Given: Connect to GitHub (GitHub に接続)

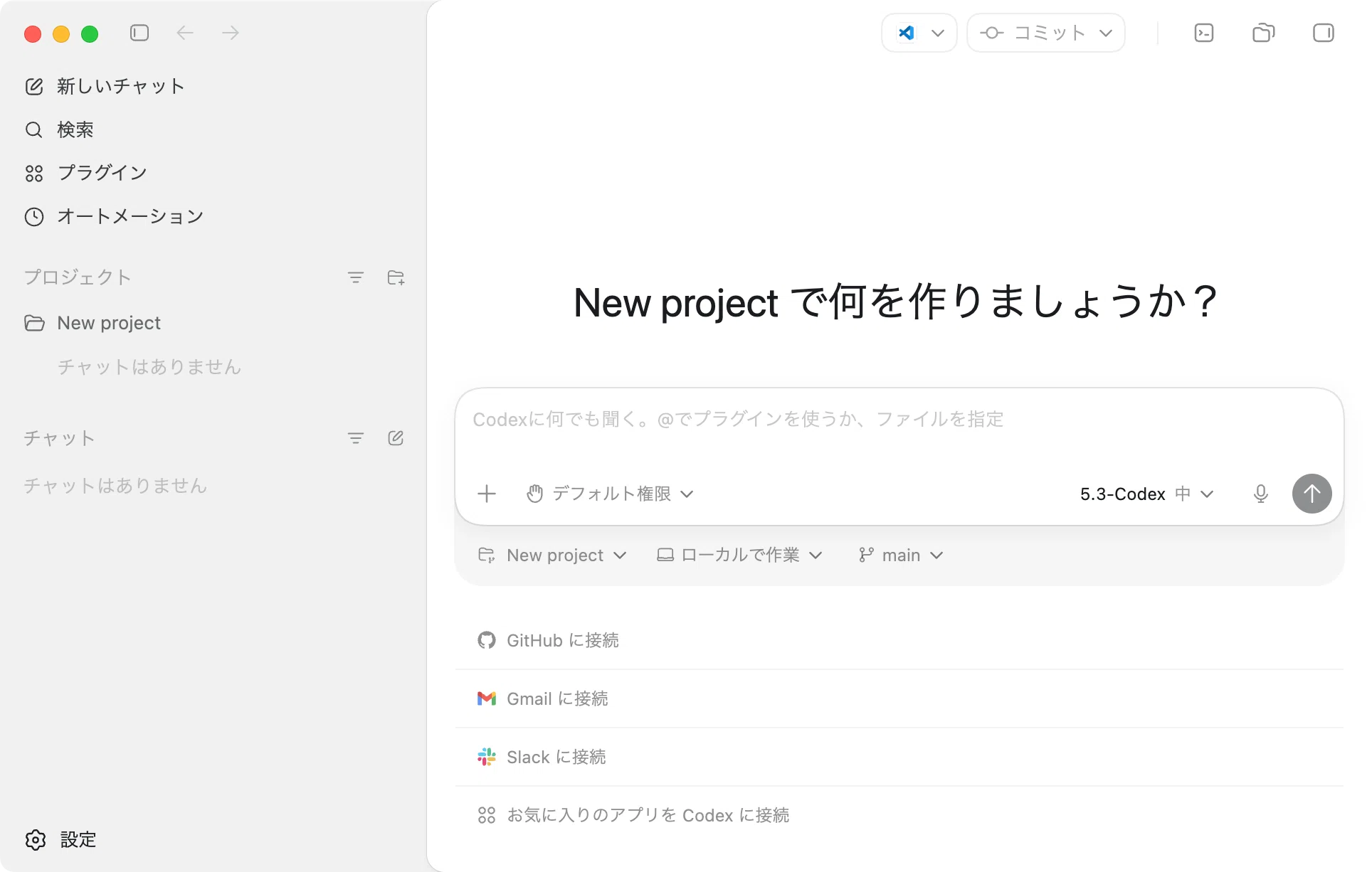Looking at the screenshot, I should point(899,640).
